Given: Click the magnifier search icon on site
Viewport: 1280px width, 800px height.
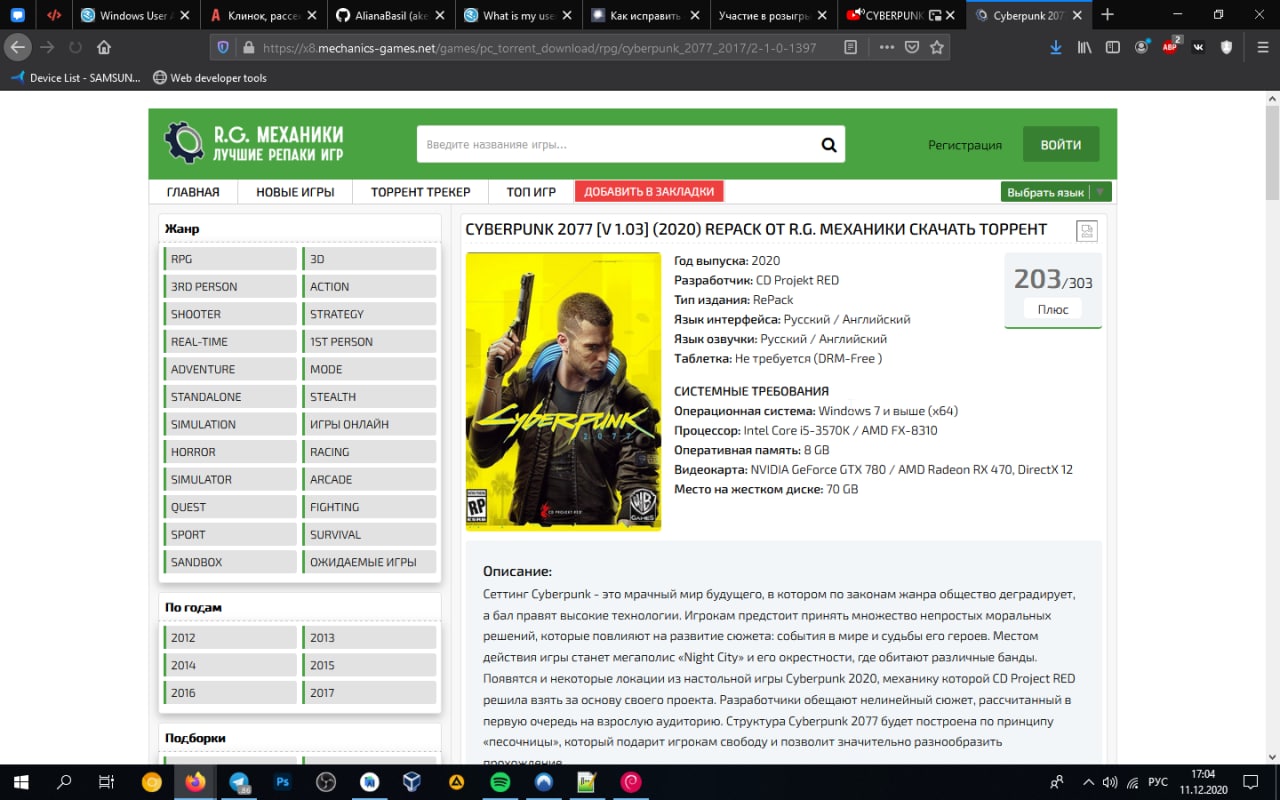Looking at the screenshot, I should click(829, 145).
